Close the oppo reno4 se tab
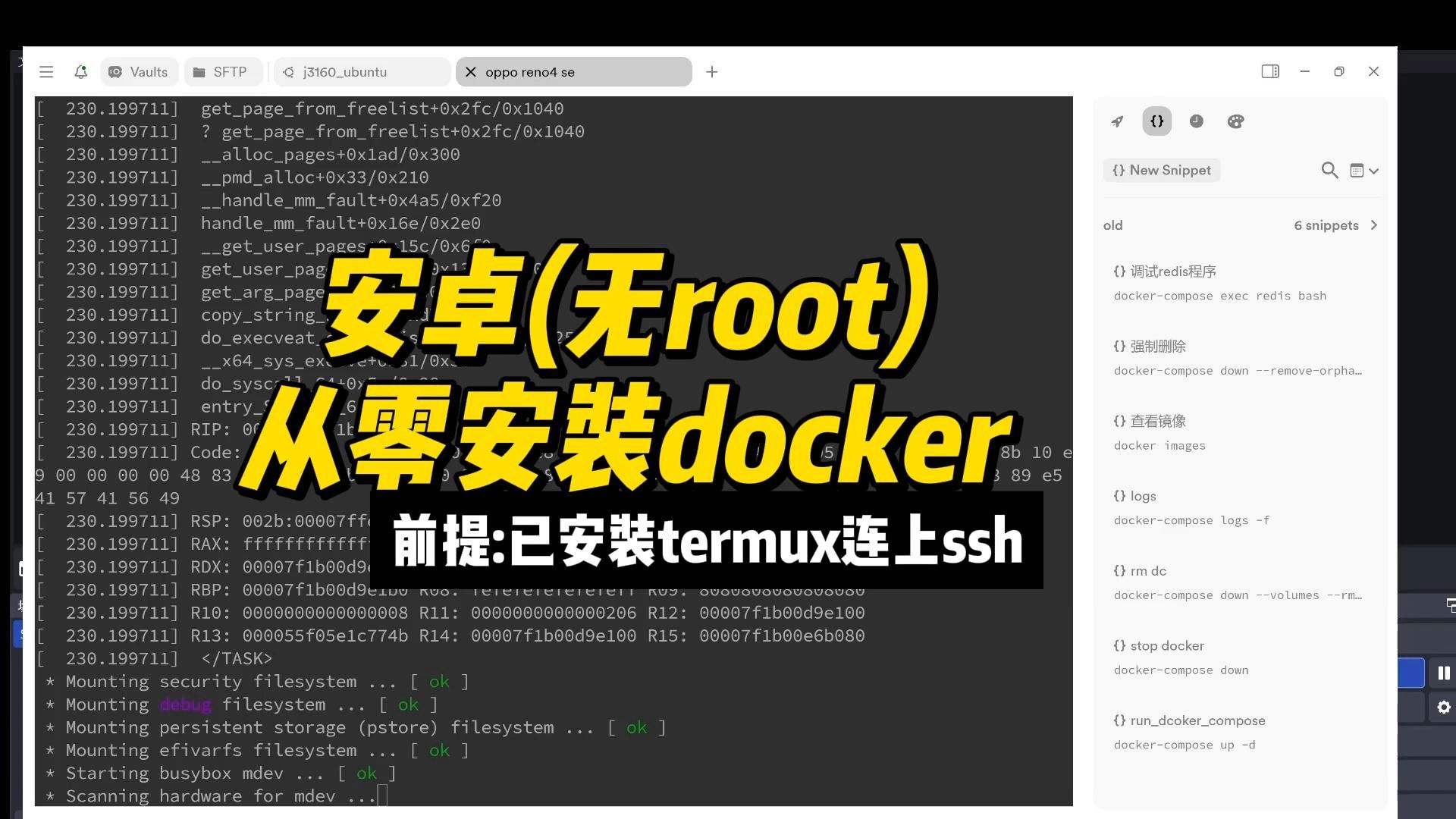The height and width of the screenshot is (819, 1456). (470, 71)
